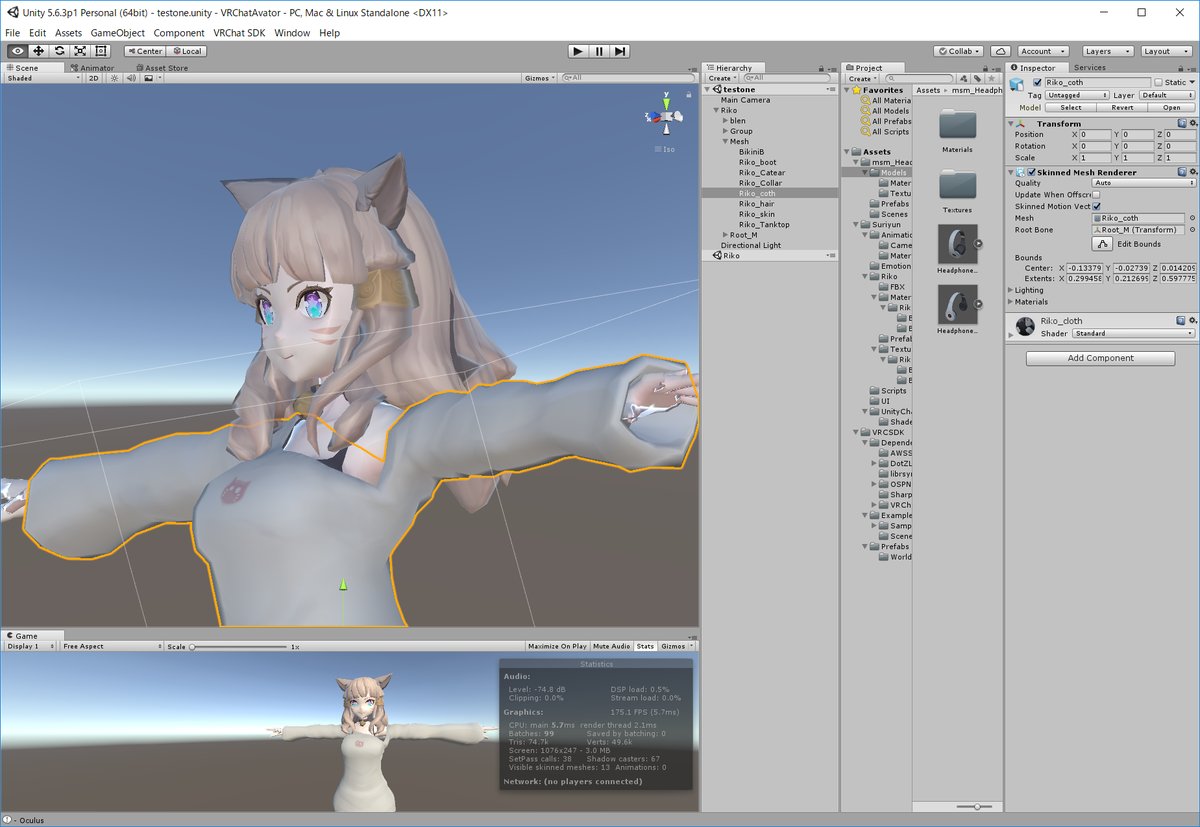Image resolution: width=1200 pixels, height=827 pixels.
Task: Click the Edit Bounds icon button
Action: [x=1102, y=244]
